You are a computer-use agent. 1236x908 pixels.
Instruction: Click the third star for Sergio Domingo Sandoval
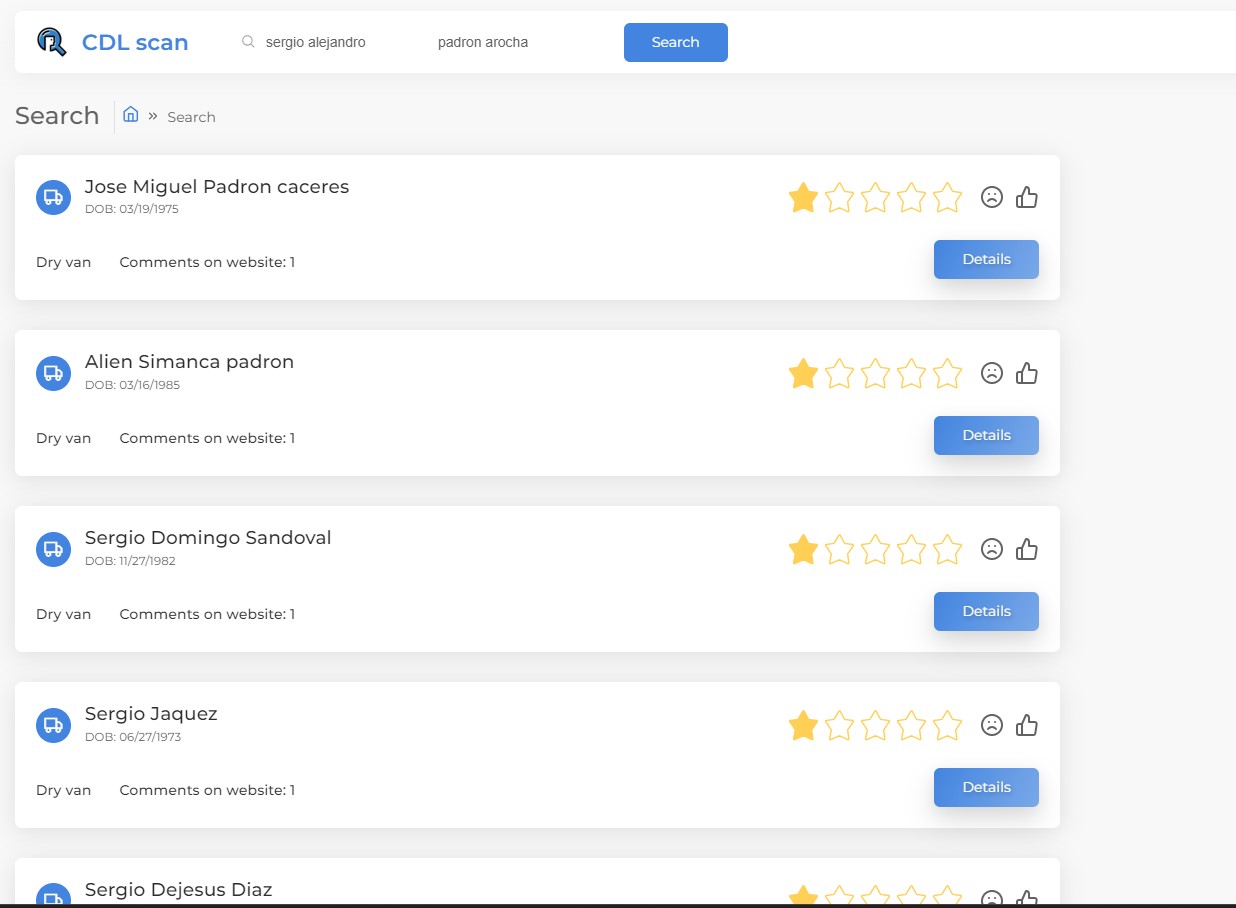[x=875, y=549]
